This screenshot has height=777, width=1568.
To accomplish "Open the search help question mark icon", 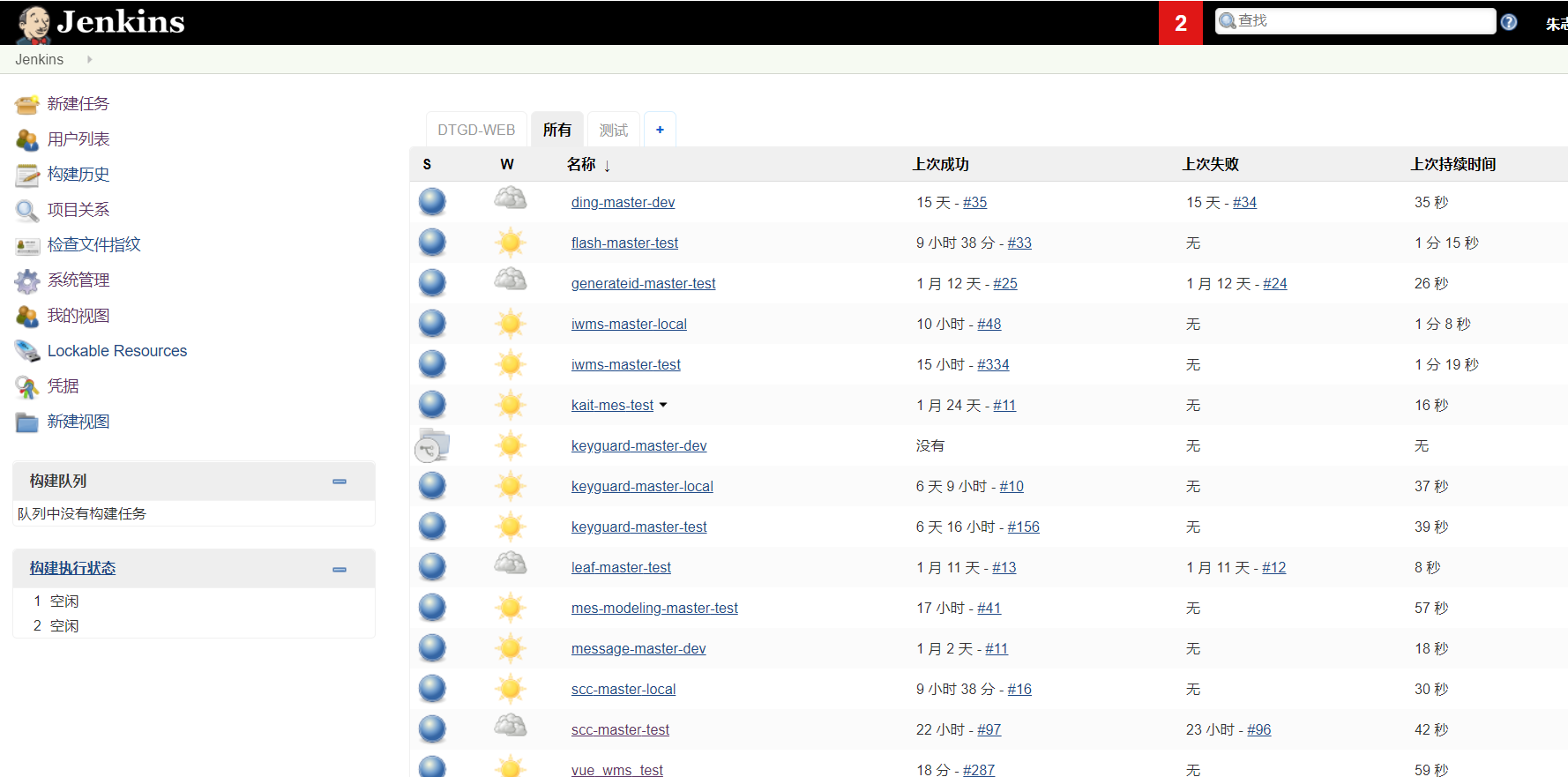I will pyautogui.click(x=1509, y=22).
